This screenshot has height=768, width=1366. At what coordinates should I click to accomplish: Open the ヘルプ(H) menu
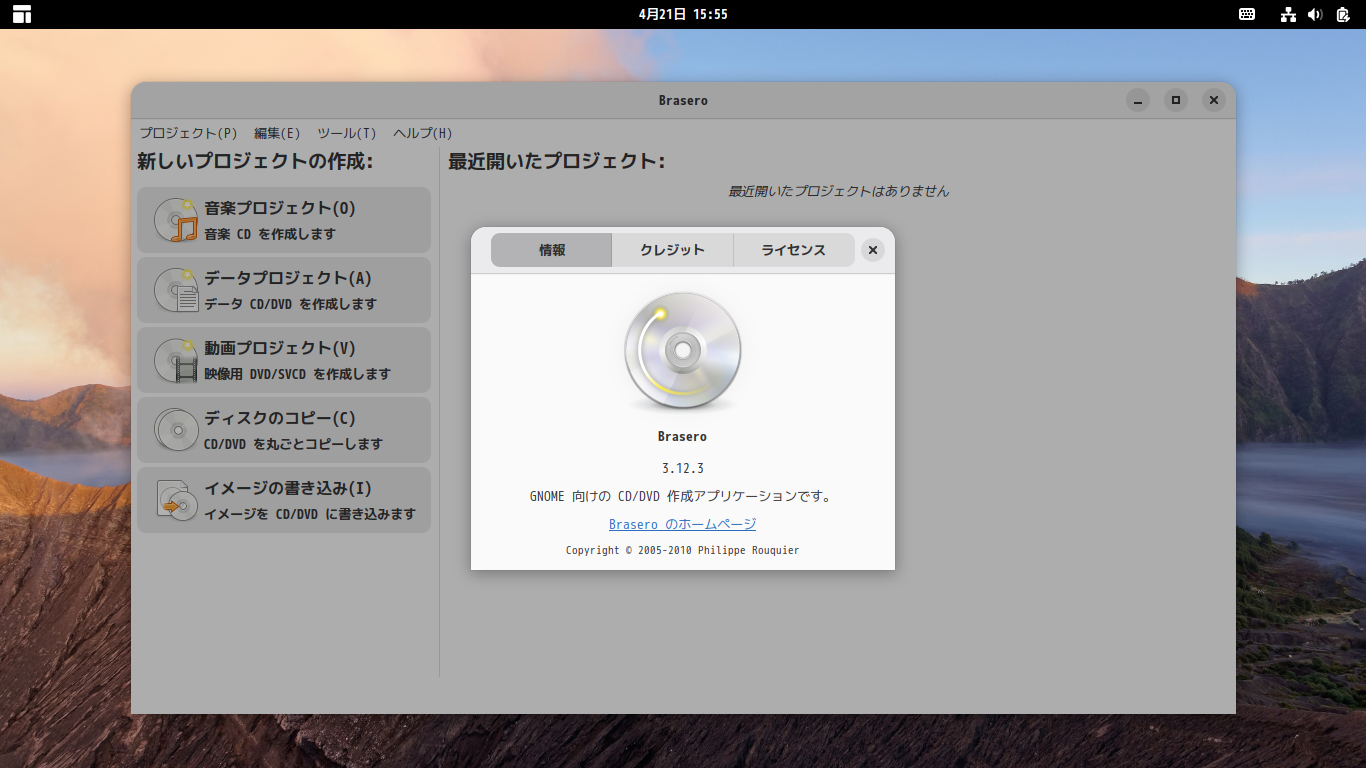[423, 133]
